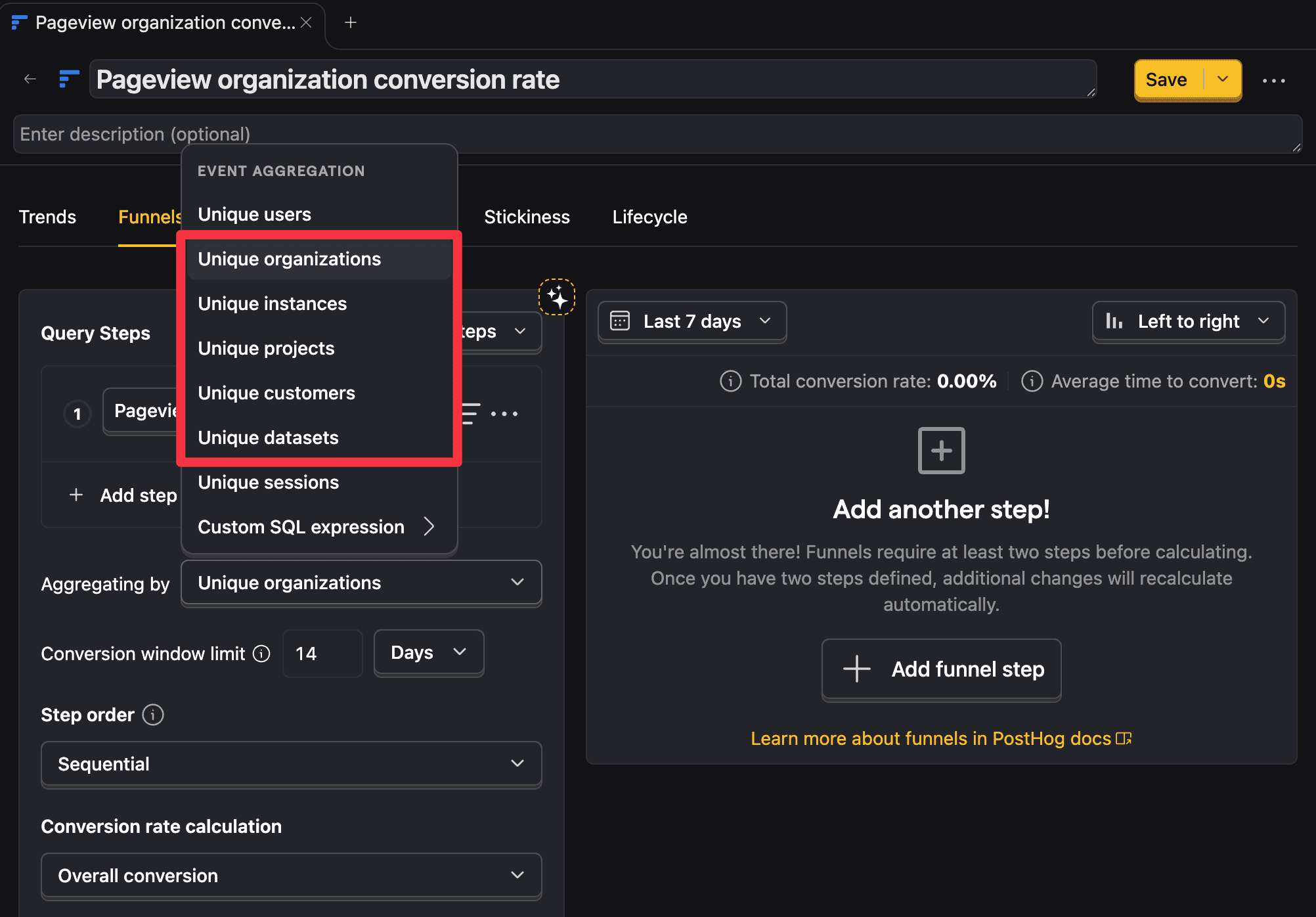The image size is (1316, 917).
Task: Click the Step order info icon
Action: (153, 715)
